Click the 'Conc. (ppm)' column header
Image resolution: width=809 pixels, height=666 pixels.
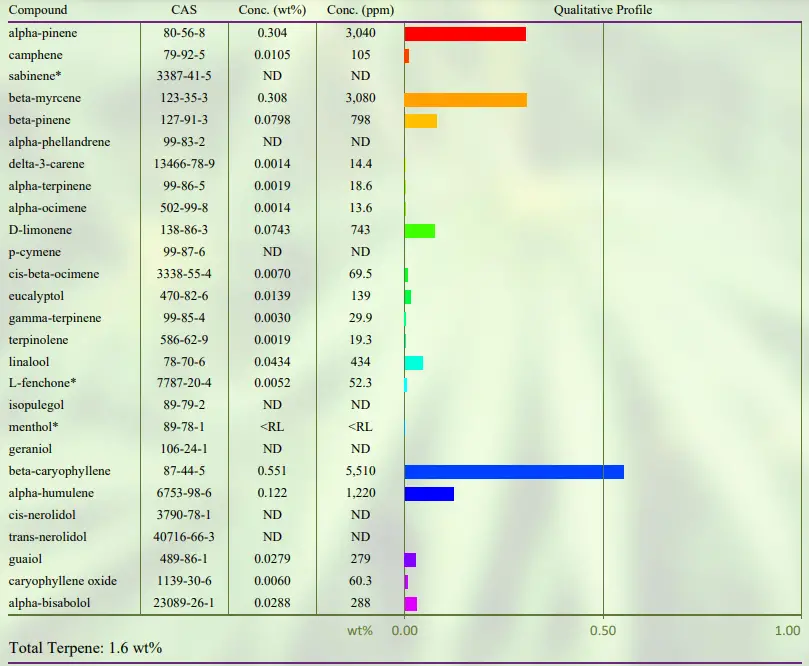point(361,10)
